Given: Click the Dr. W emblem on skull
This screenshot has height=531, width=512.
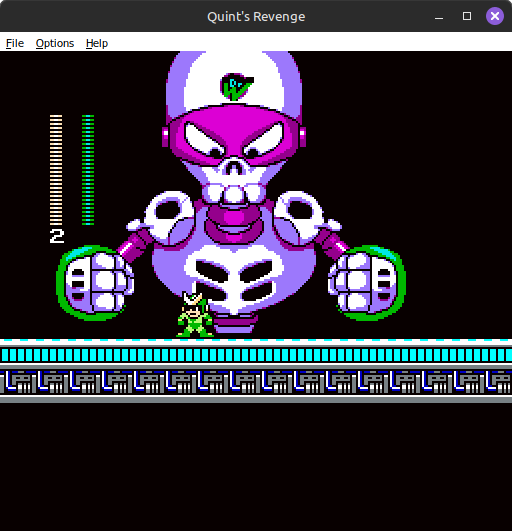Looking at the screenshot, I should 237,87.
